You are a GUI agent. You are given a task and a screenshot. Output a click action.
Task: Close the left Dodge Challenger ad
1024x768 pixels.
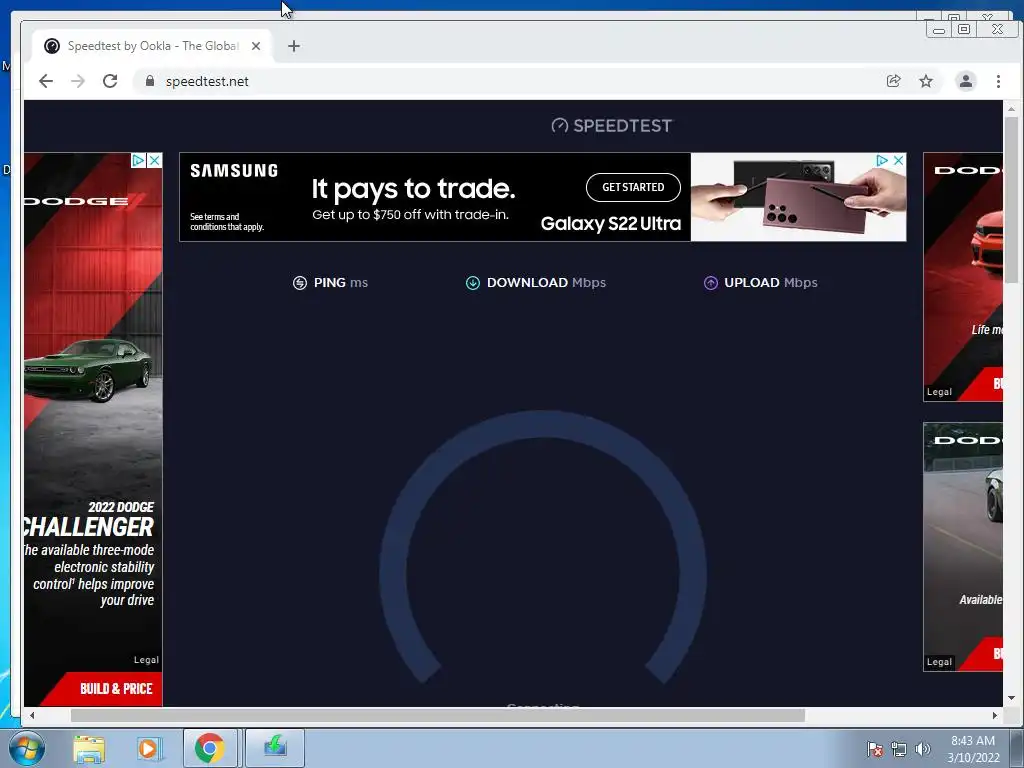[x=154, y=160]
